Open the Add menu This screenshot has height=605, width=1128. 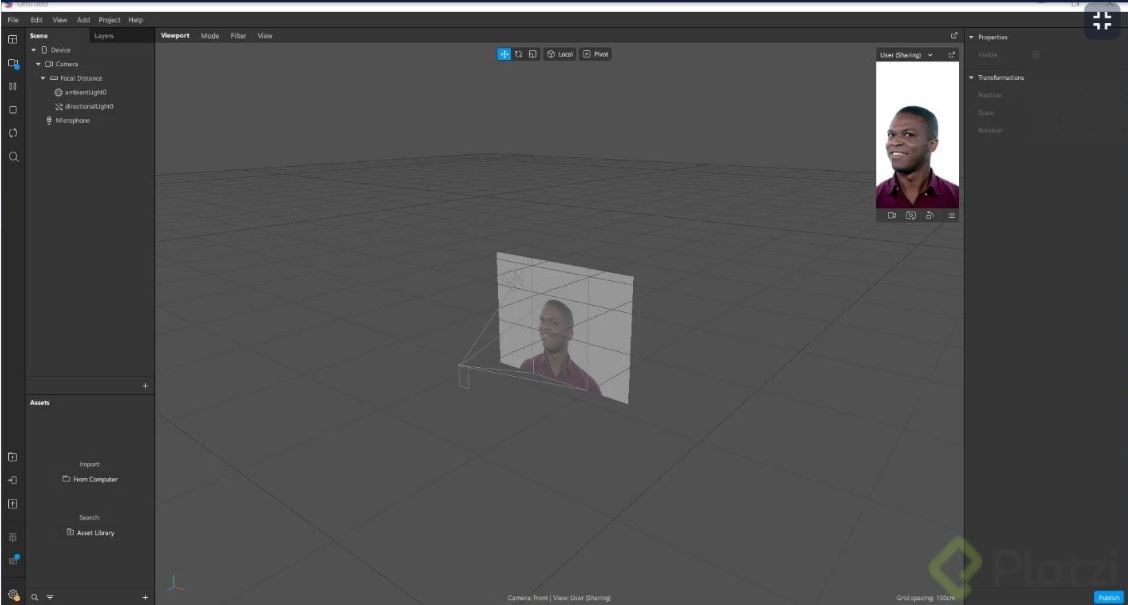[x=83, y=20]
